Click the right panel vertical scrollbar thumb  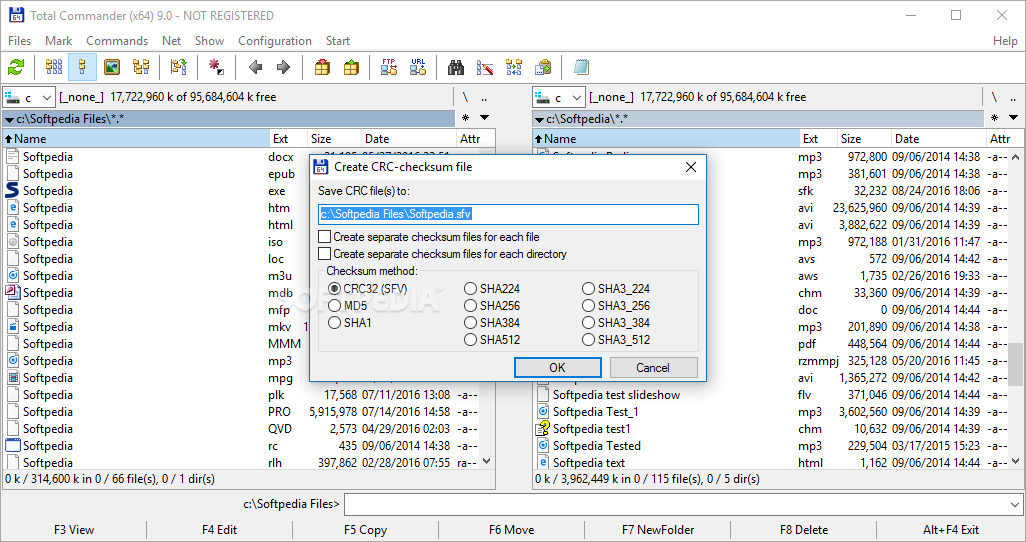click(x=1015, y=364)
